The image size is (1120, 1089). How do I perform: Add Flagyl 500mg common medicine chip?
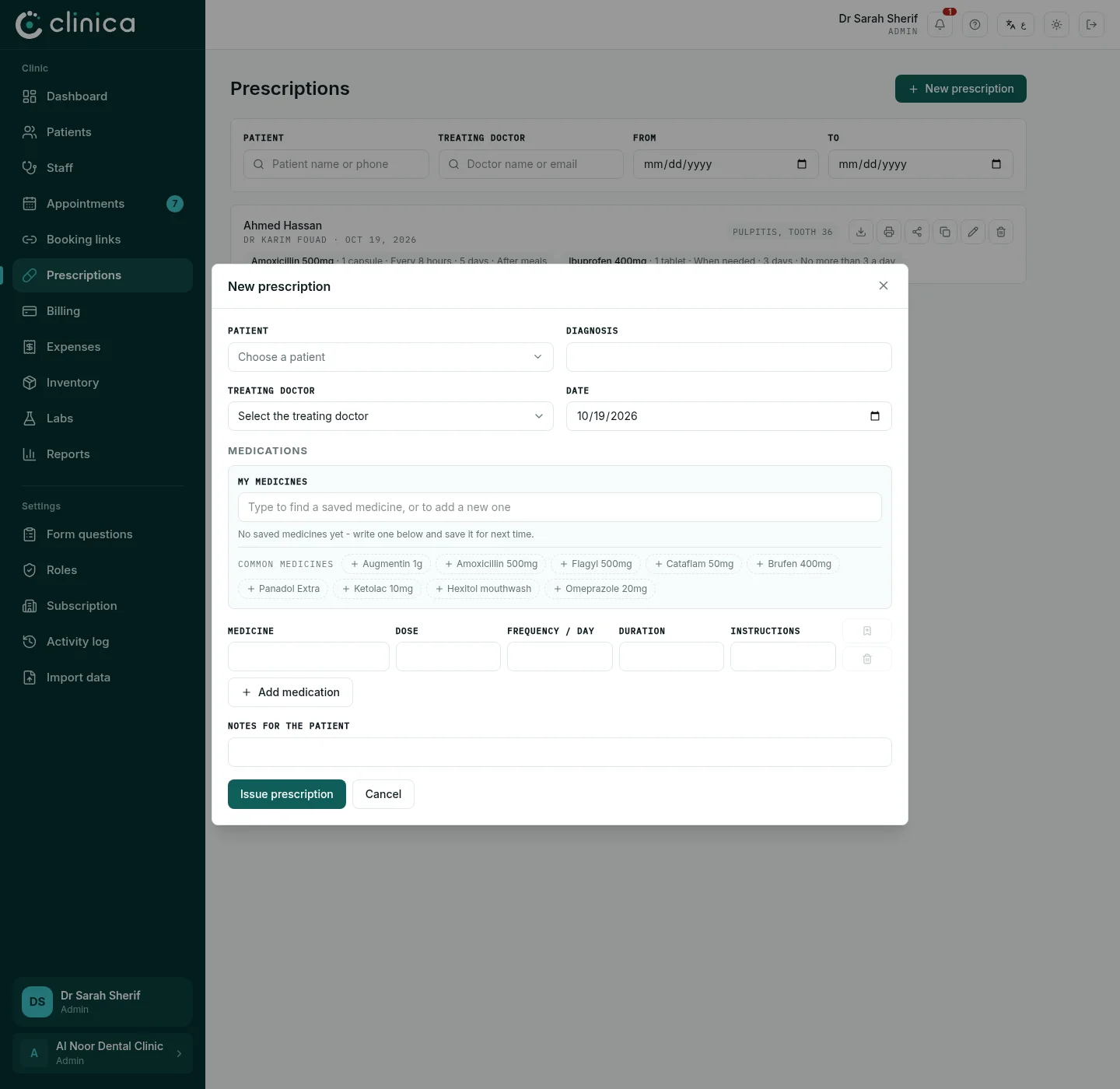[596, 564]
